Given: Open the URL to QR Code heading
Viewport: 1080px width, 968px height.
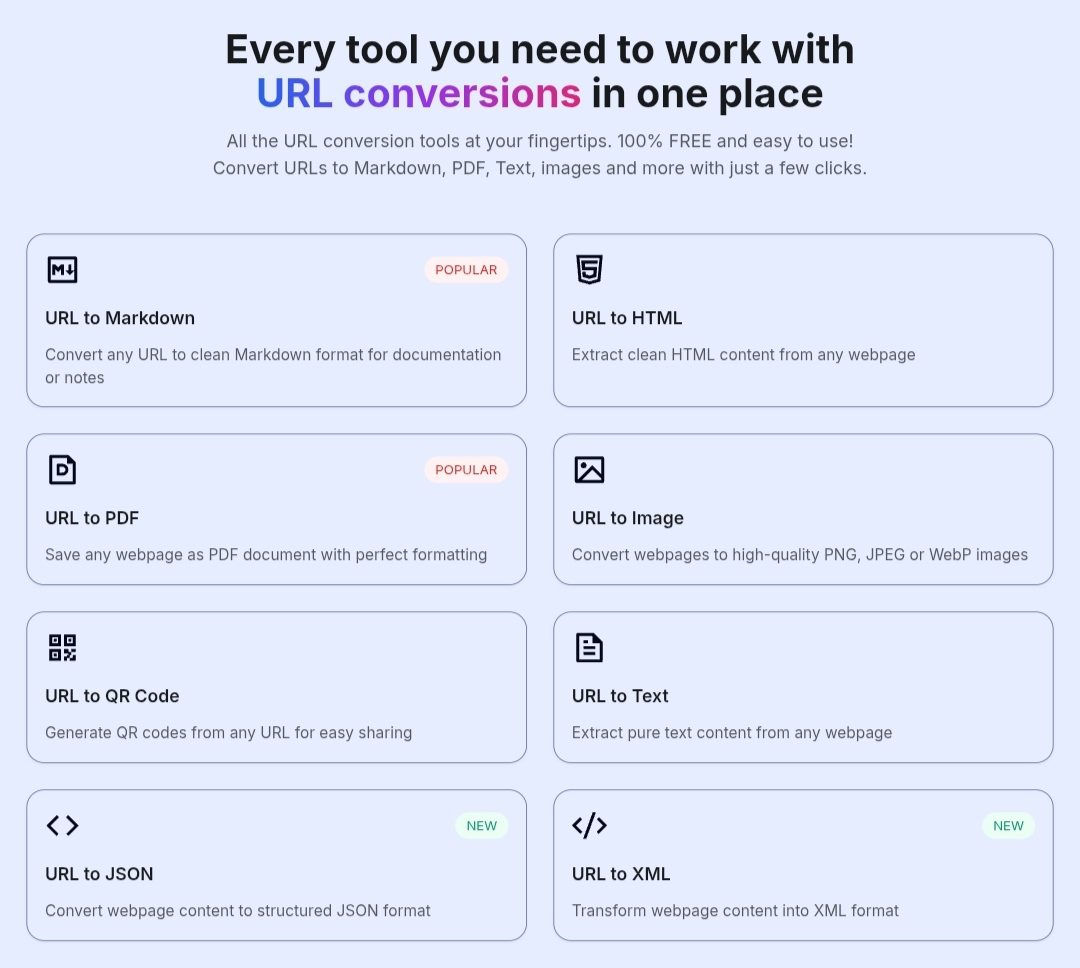Looking at the screenshot, I should point(112,696).
